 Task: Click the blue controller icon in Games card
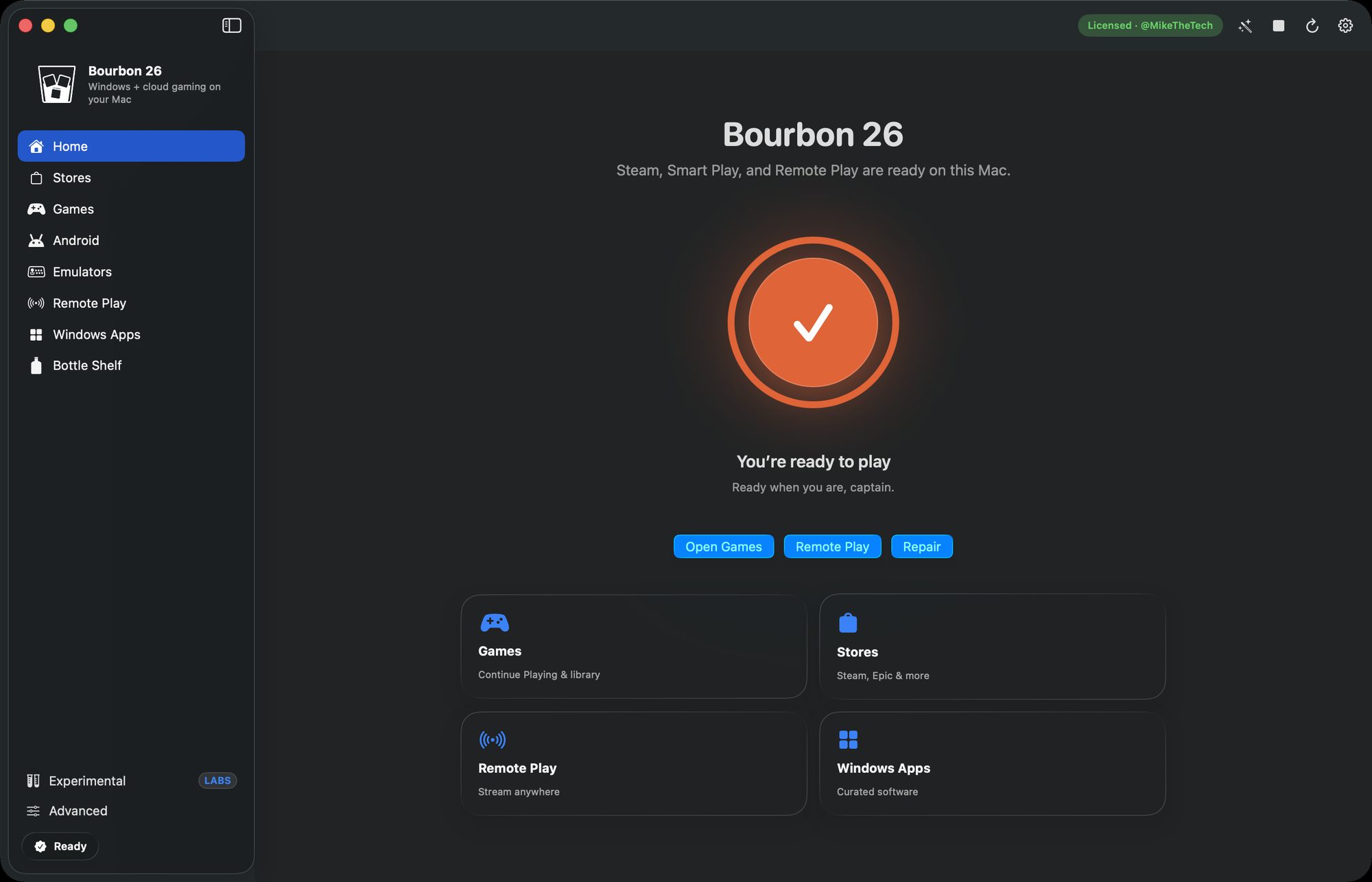click(495, 623)
